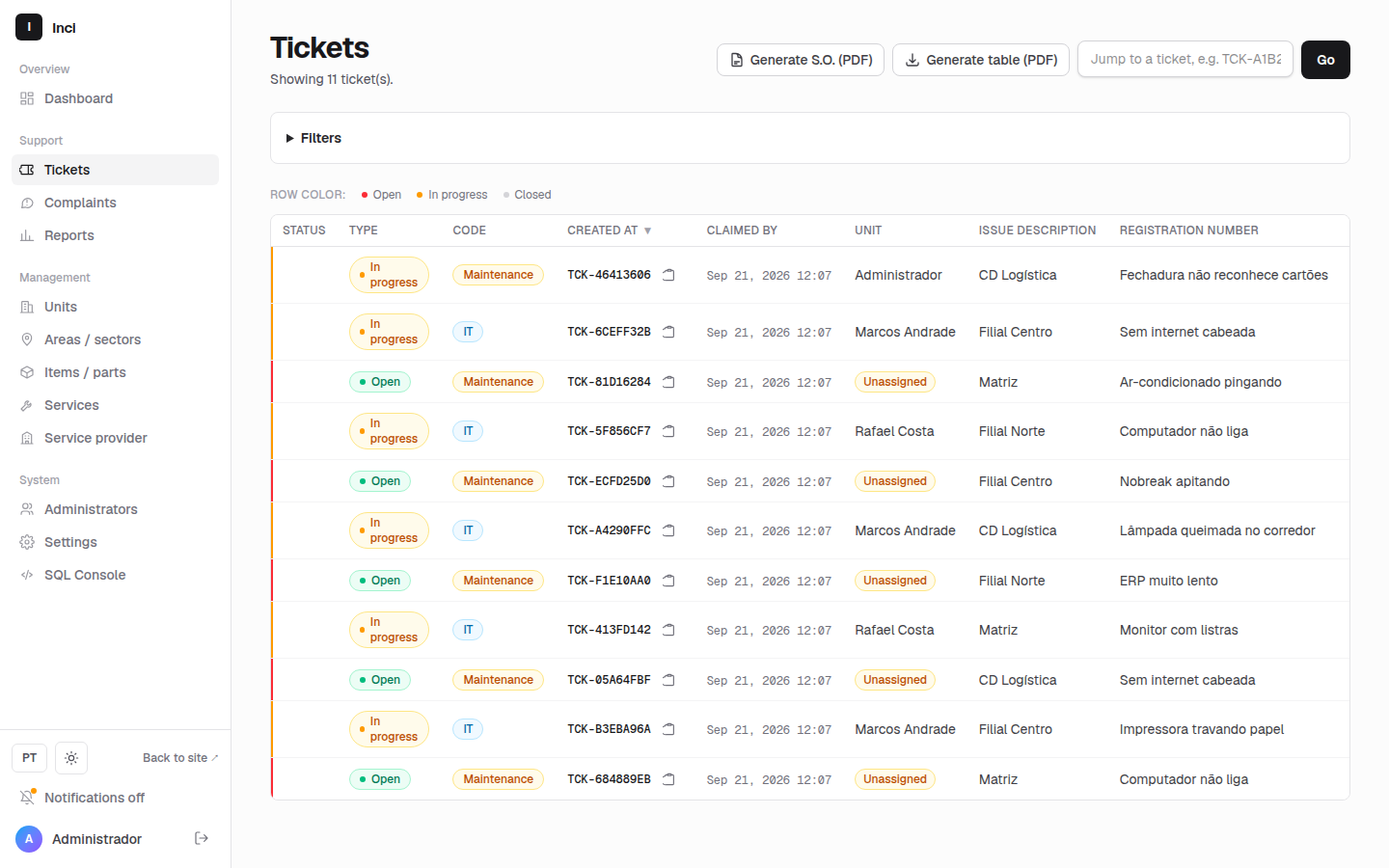
Task: Click Generate S.O. (PDF) button
Action: pos(801,60)
